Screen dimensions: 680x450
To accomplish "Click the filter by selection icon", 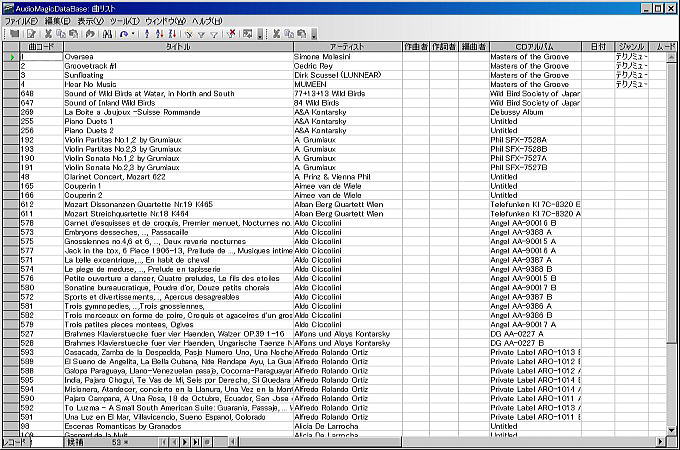I will [189, 34].
